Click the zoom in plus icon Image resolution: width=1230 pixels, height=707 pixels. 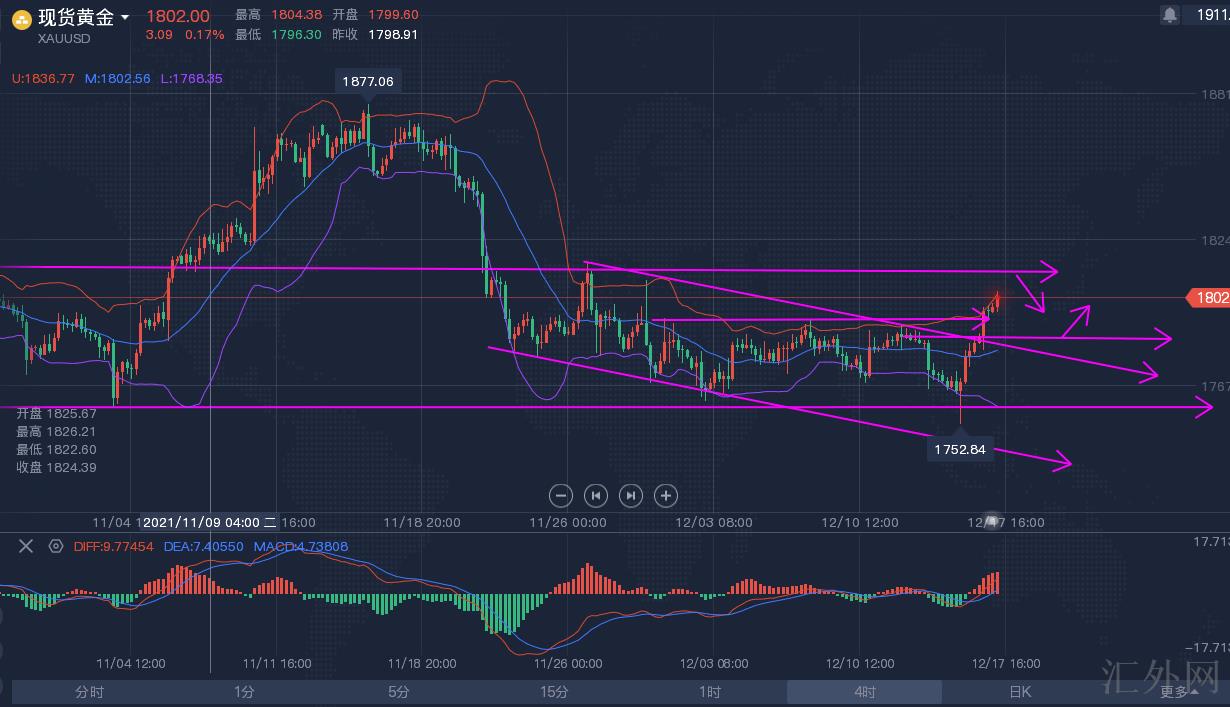pyautogui.click(x=666, y=495)
